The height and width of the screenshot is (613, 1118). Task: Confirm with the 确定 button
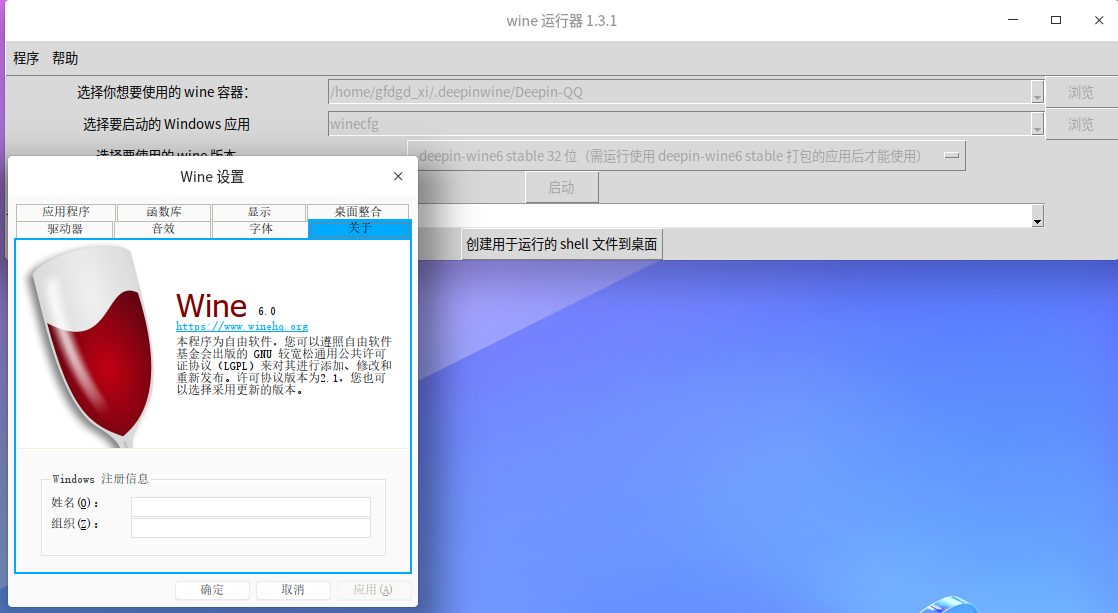[x=212, y=590]
